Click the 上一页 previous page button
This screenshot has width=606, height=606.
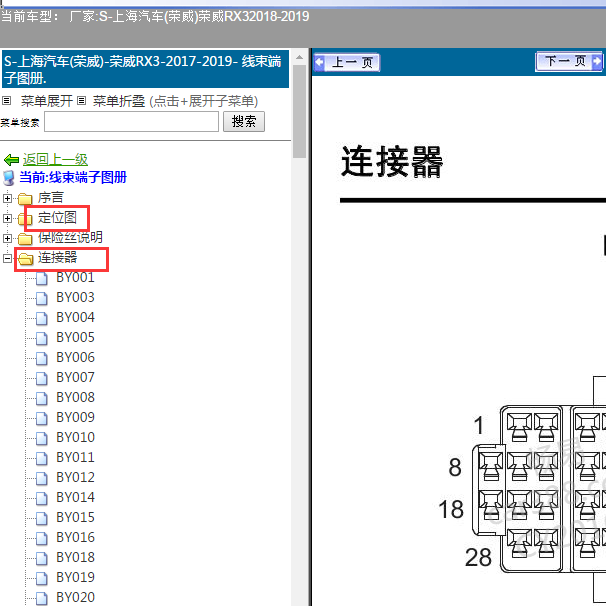click(x=347, y=62)
